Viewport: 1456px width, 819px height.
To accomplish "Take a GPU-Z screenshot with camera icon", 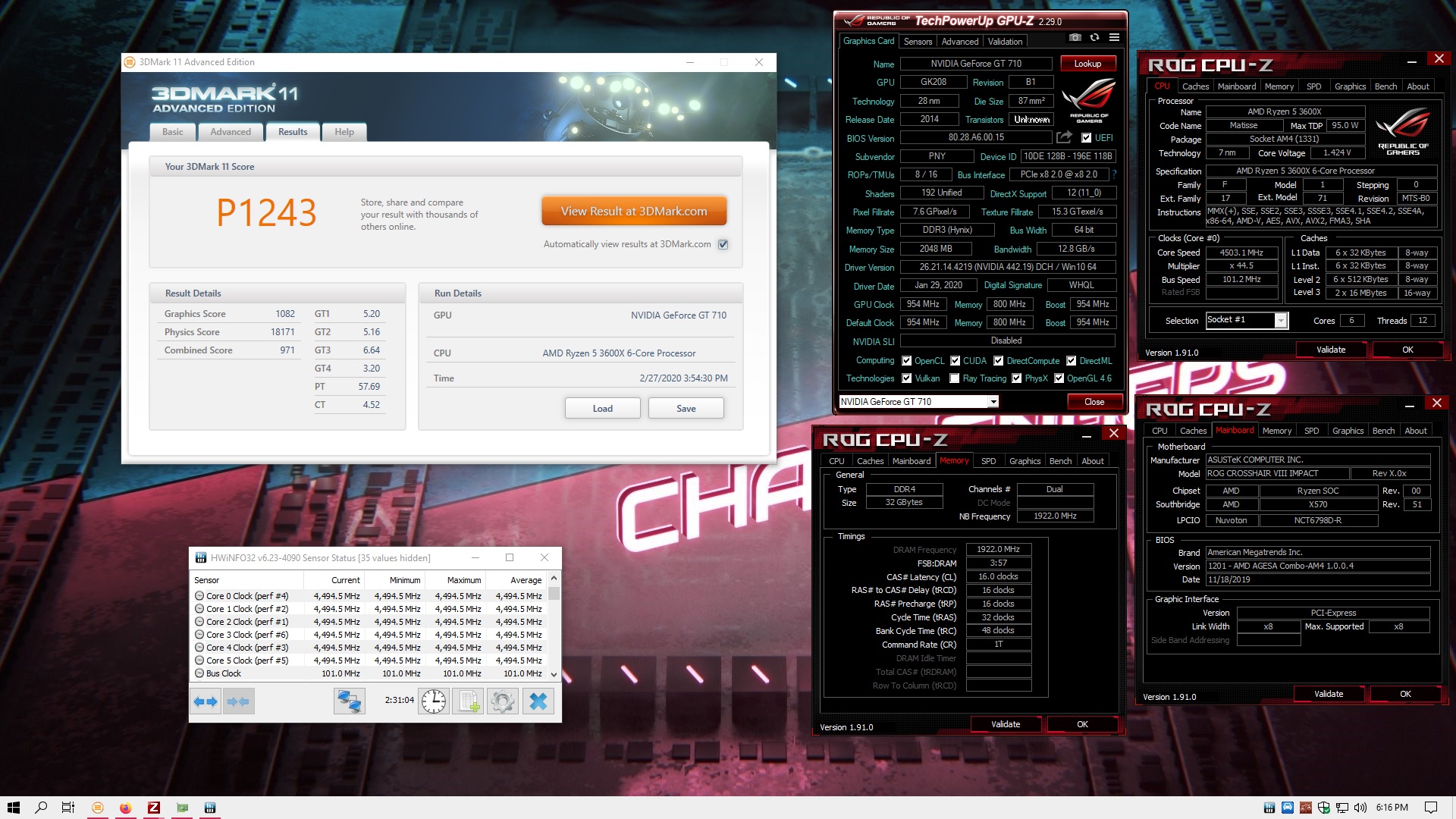I will coord(1075,37).
